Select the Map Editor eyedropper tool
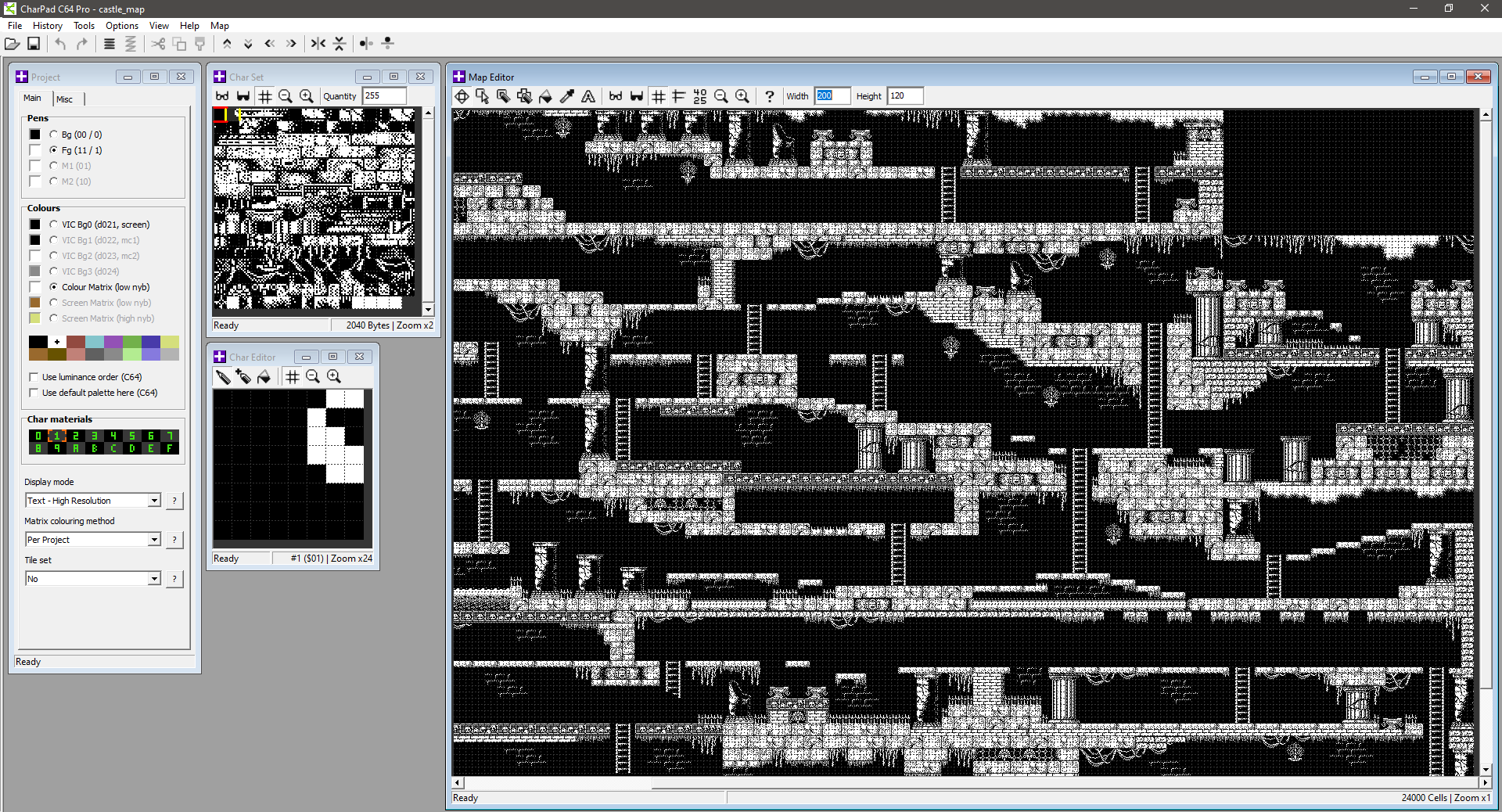The height and width of the screenshot is (812, 1502). 567,96
